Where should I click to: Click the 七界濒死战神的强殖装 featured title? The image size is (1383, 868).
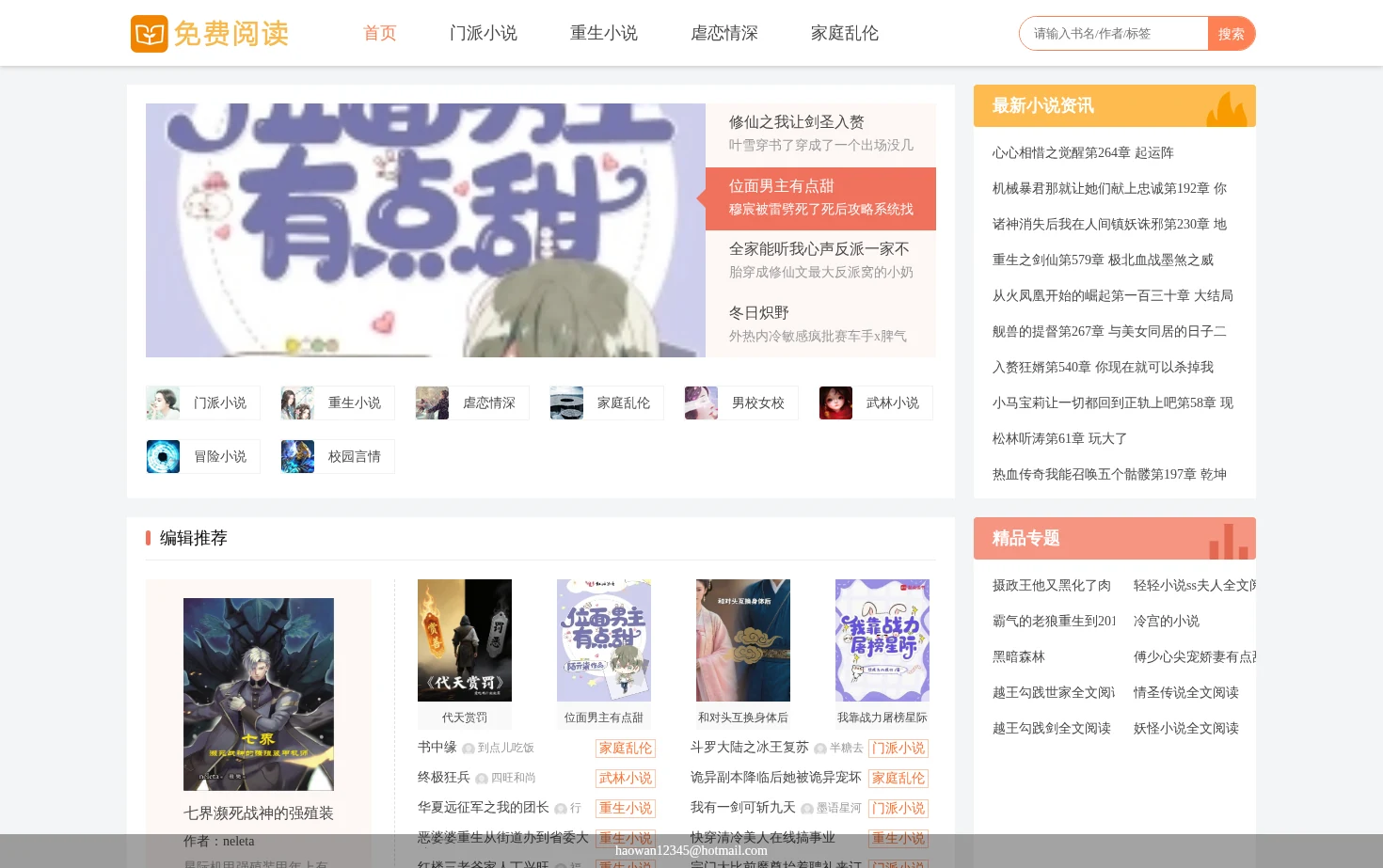pyautogui.click(x=259, y=813)
